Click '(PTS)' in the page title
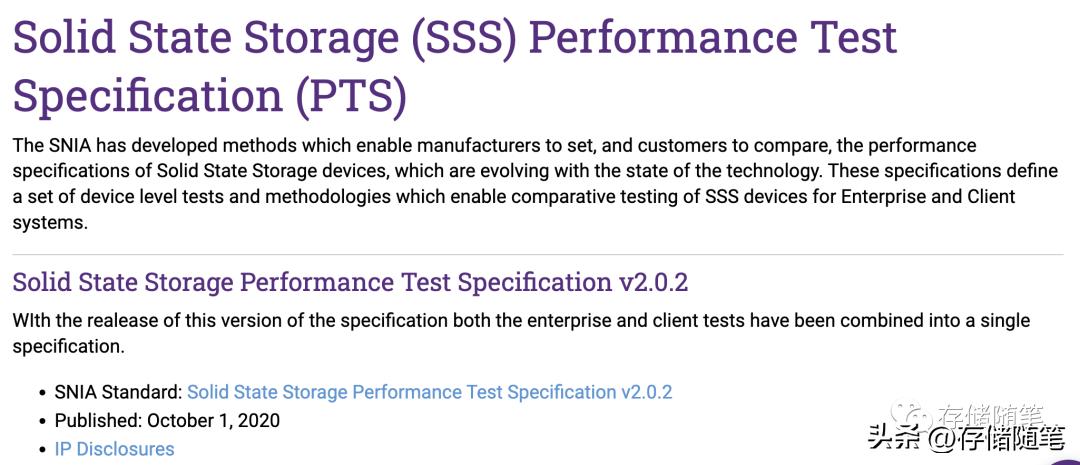Viewport: 1080px width, 465px height. (350, 96)
